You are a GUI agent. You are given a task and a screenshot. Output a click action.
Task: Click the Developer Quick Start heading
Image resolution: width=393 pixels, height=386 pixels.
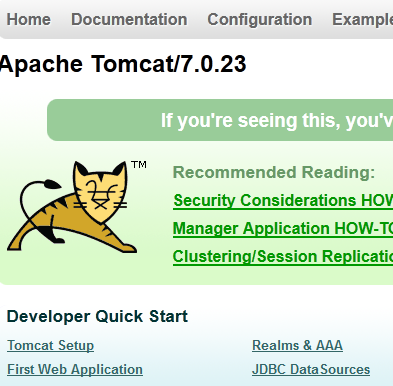[x=97, y=316]
